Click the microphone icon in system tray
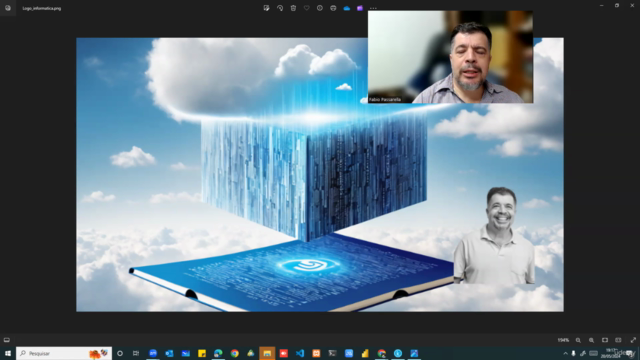640x360 pixels. pyautogui.click(x=573, y=353)
